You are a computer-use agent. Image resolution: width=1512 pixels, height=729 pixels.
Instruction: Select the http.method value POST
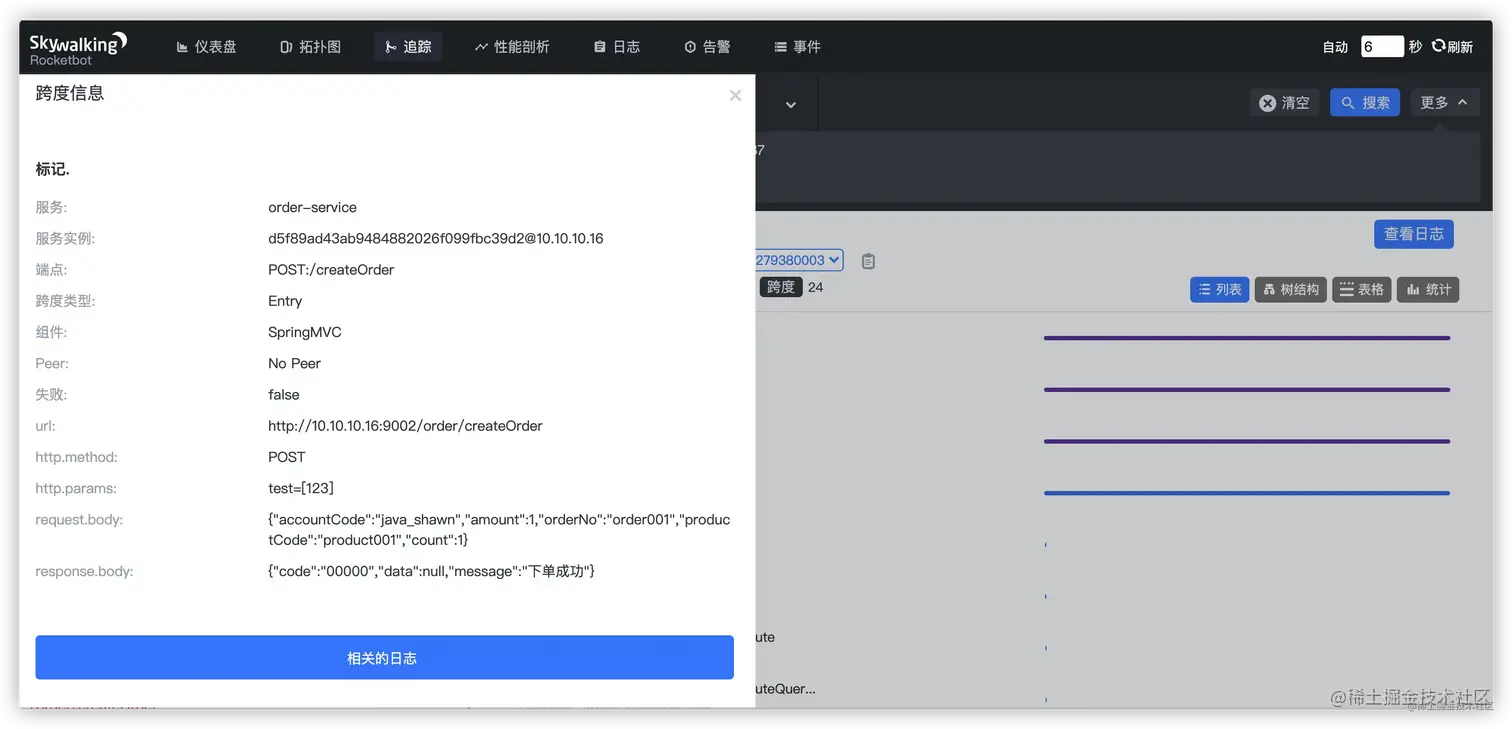pyautogui.click(x=287, y=457)
